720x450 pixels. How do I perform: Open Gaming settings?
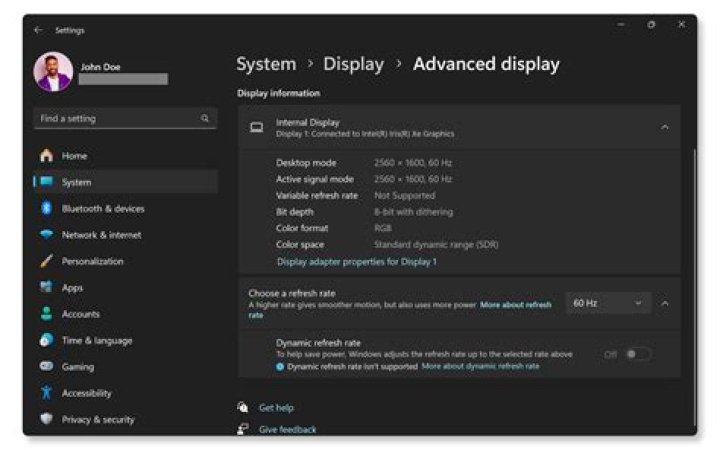pos(125,366)
